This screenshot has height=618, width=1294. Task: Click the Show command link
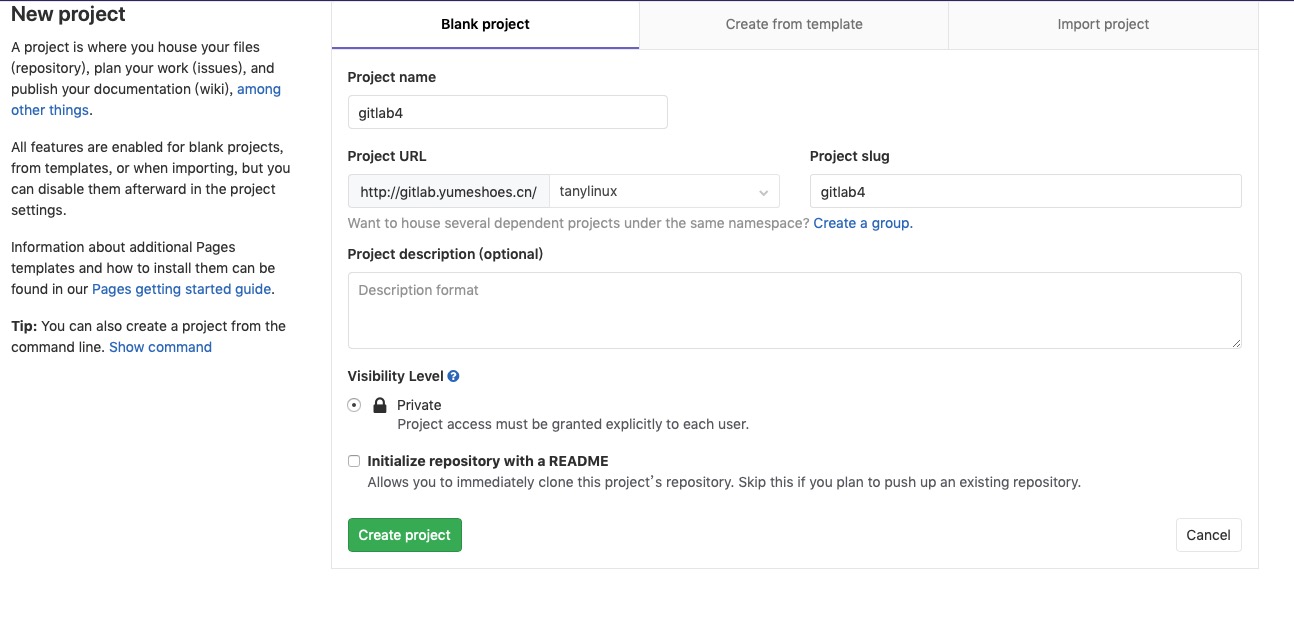tap(160, 347)
